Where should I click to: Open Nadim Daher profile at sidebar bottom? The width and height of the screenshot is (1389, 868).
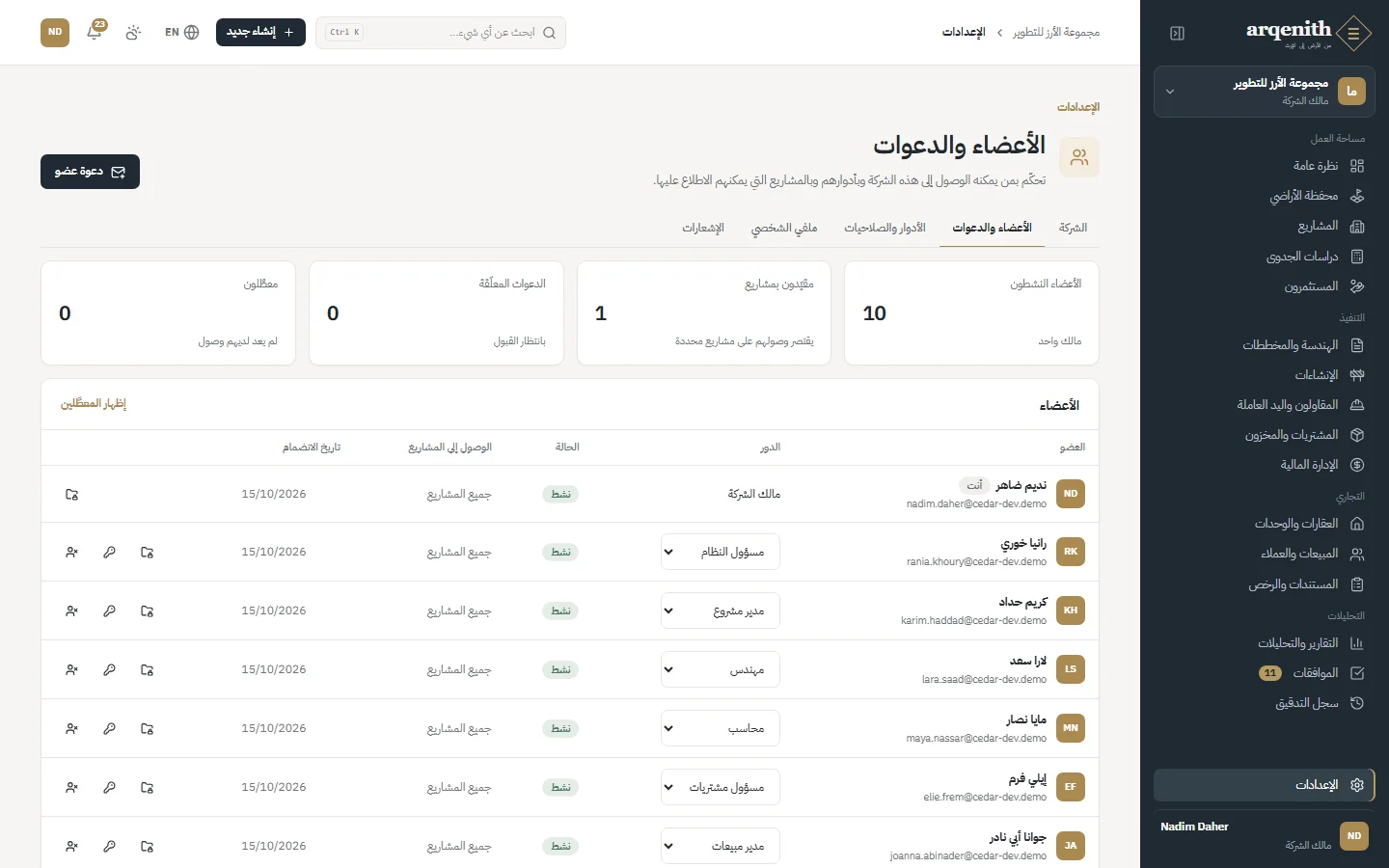point(1265,835)
